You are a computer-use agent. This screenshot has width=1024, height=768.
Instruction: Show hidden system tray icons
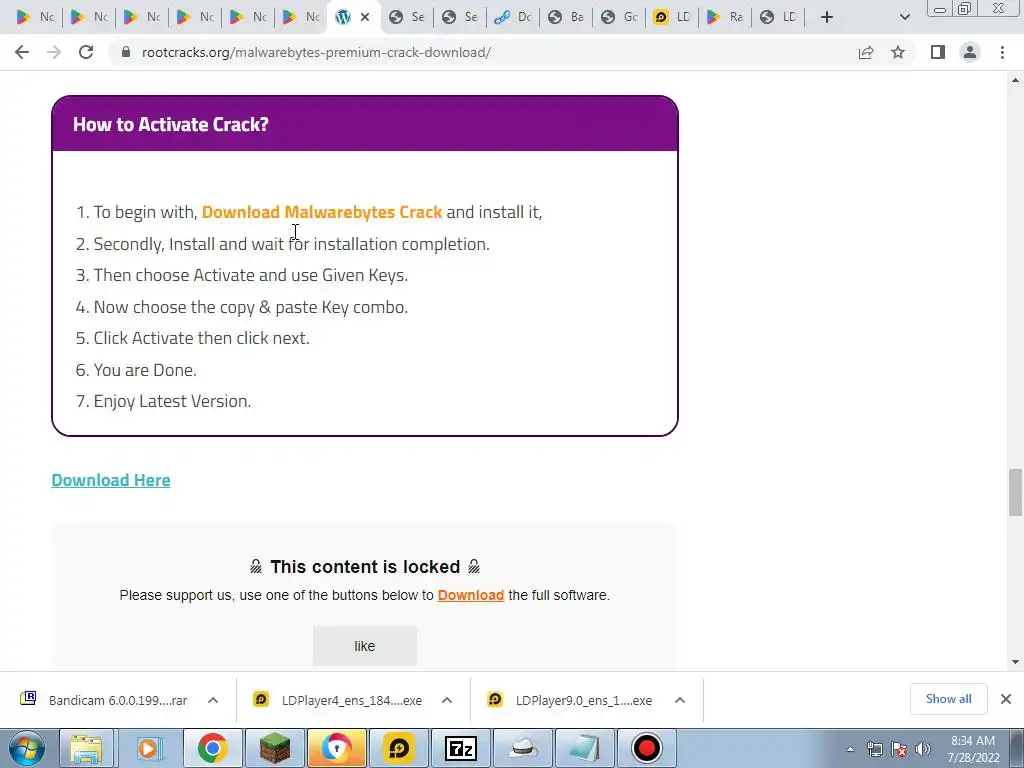pyautogui.click(x=850, y=749)
